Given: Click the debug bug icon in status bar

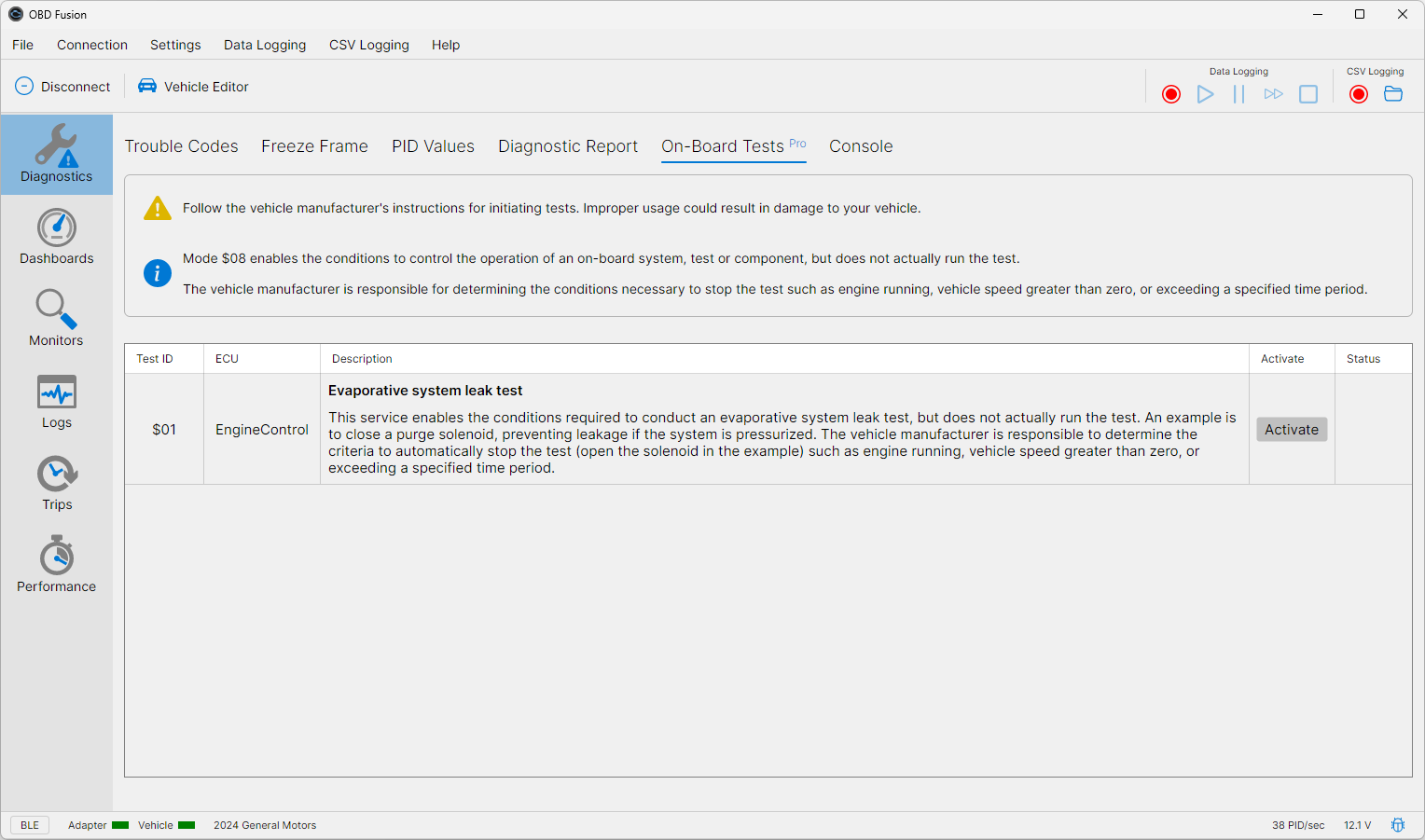Looking at the screenshot, I should [1398, 825].
